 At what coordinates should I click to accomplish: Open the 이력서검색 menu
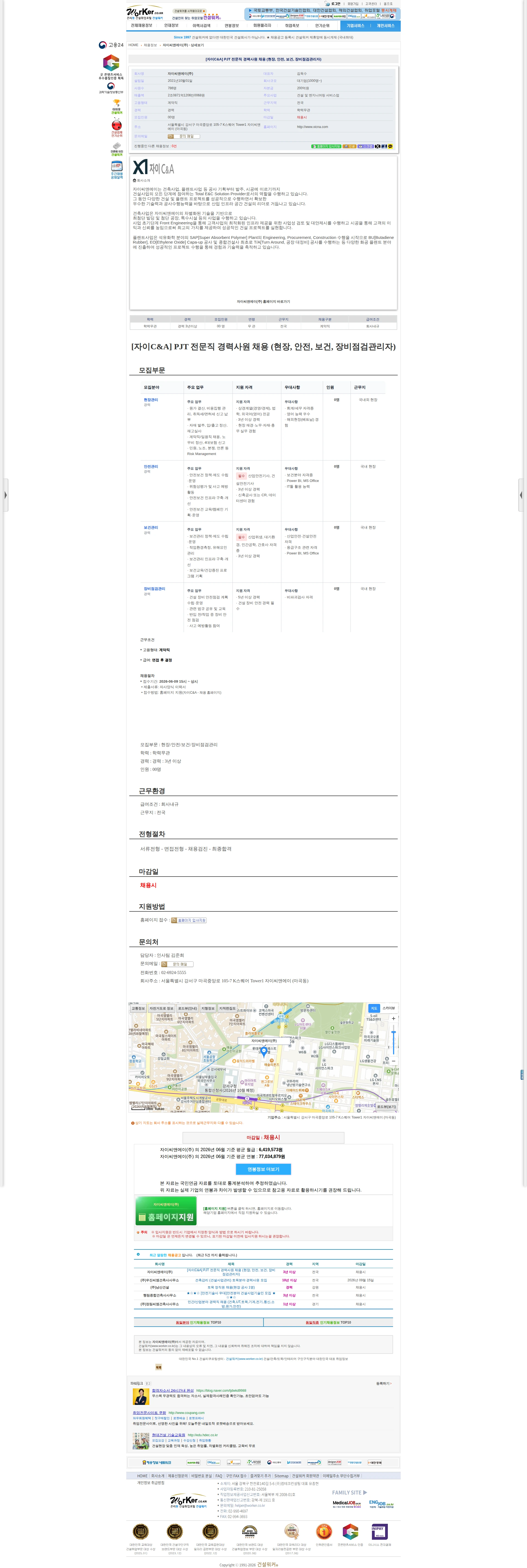(201, 26)
